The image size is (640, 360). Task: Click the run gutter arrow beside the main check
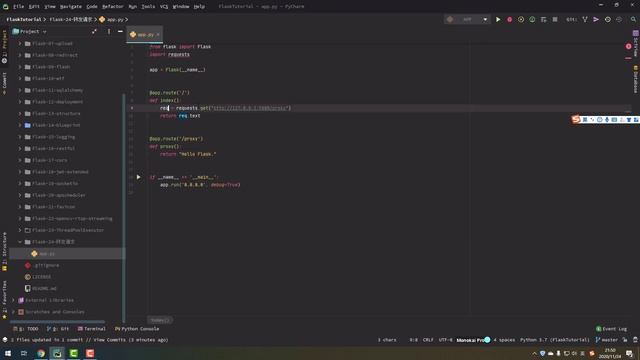pos(138,177)
